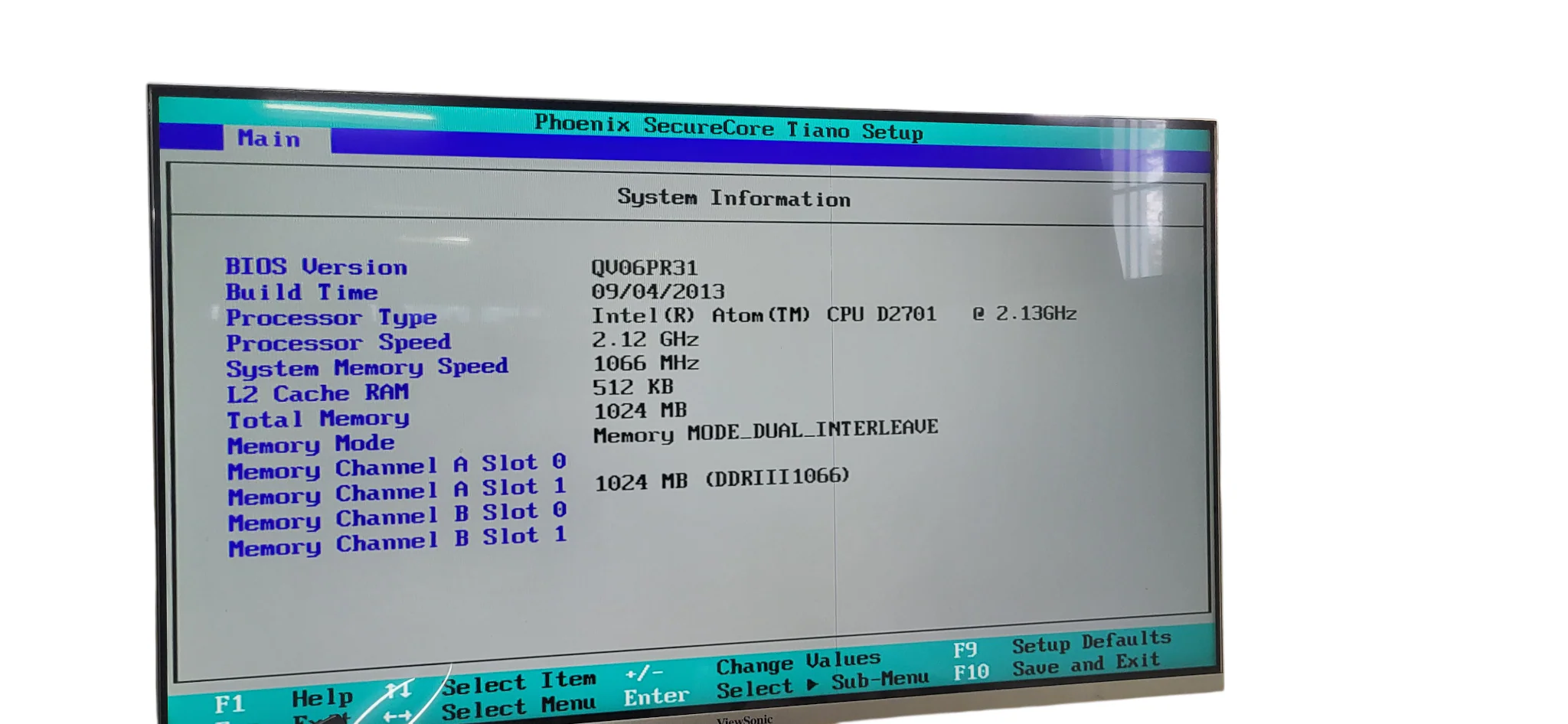Click Setup Defaults in footer
Image resolution: width=1568 pixels, height=724 pixels.
1092,641
